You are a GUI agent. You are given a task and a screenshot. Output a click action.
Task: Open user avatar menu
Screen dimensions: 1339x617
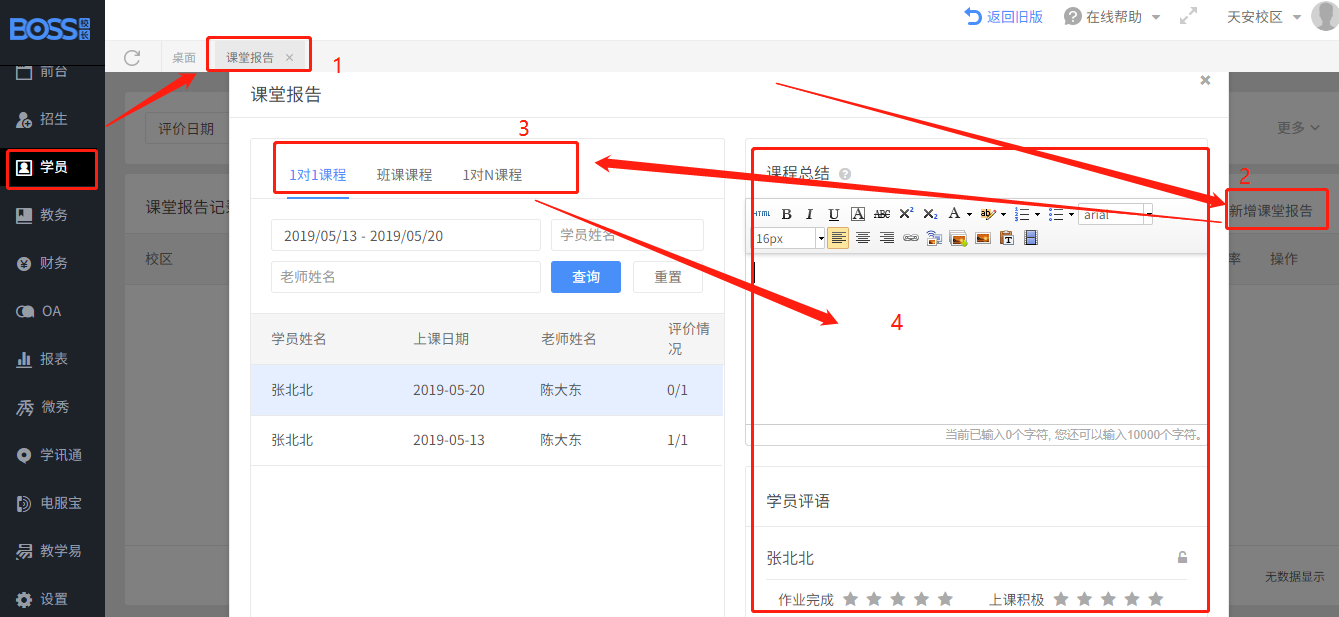click(x=1324, y=16)
